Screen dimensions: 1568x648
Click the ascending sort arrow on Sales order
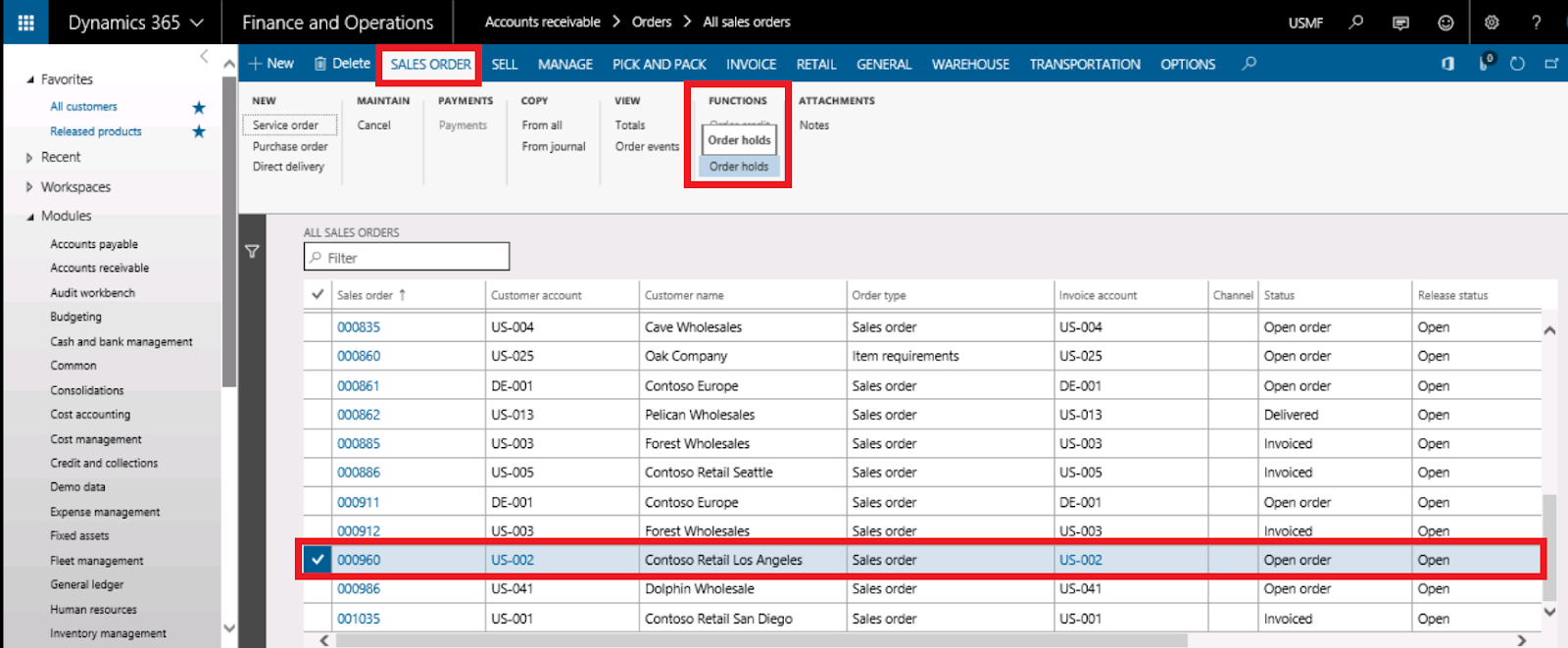402,295
